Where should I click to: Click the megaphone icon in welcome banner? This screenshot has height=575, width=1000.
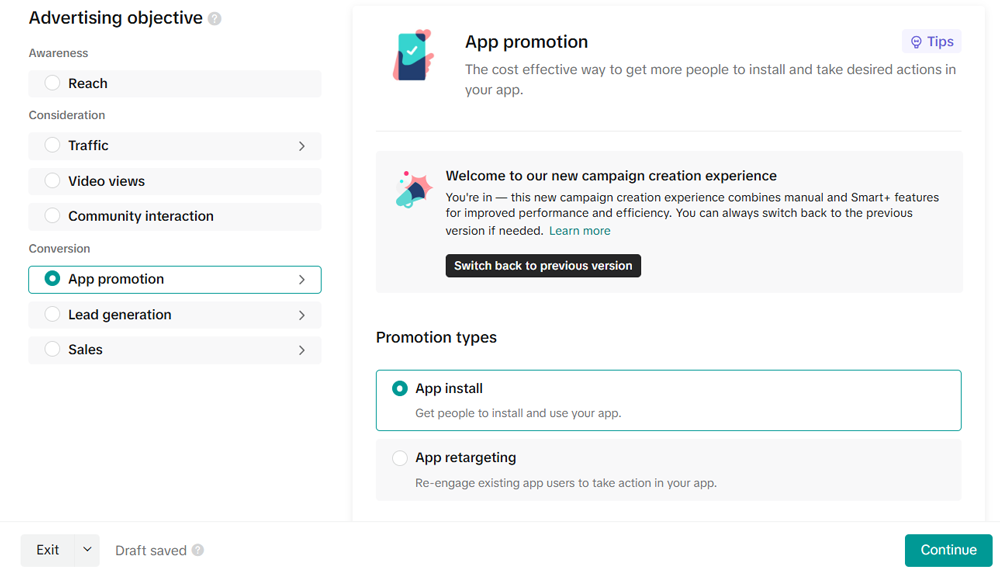point(413,189)
